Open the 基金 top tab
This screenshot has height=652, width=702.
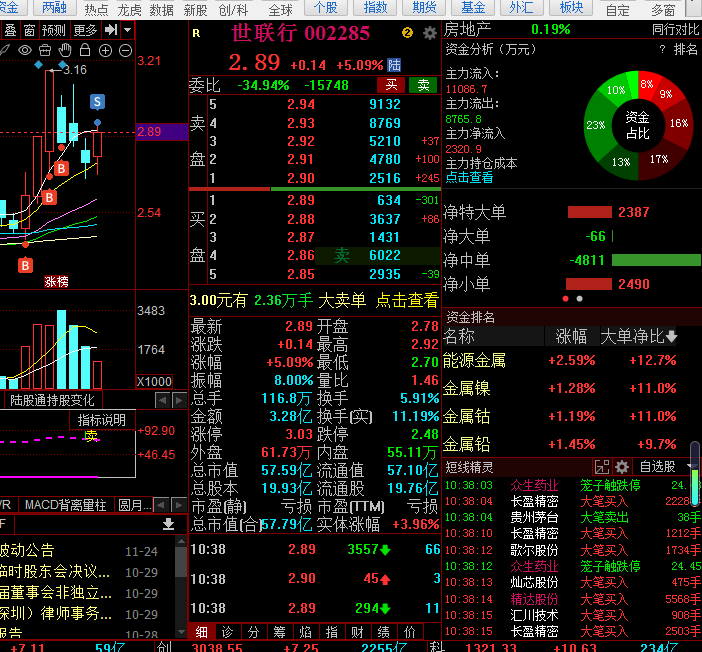pyautogui.click(x=473, y=8)
